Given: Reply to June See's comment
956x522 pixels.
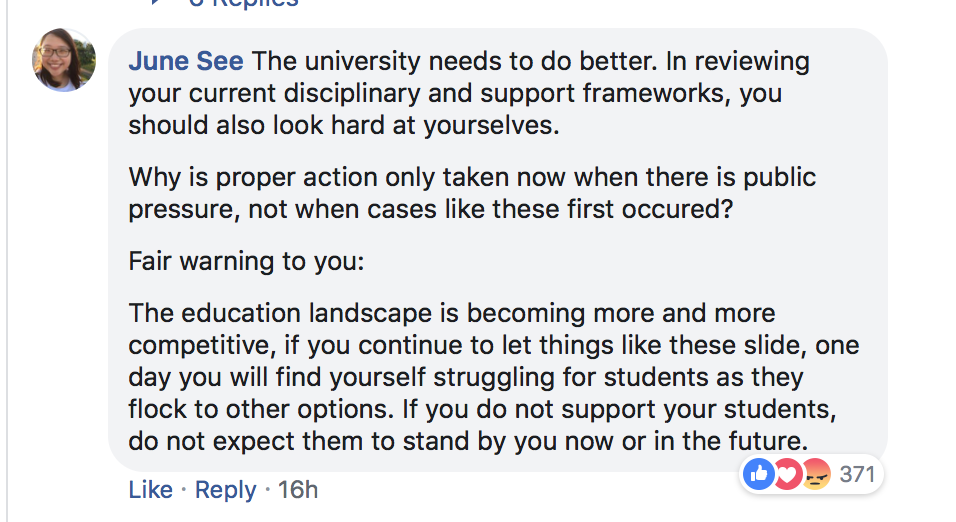Looking at the screenshot, I should (x=225, y=490).
